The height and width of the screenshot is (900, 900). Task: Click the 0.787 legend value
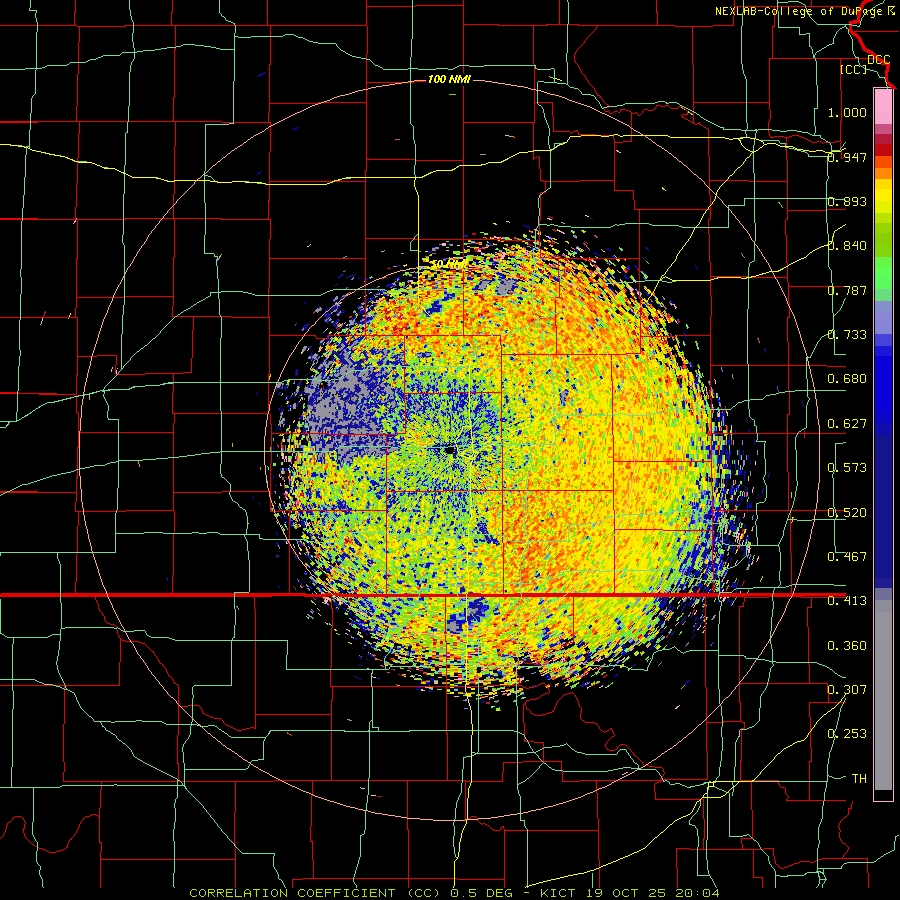pyautogui.click(x=847, y=290)
